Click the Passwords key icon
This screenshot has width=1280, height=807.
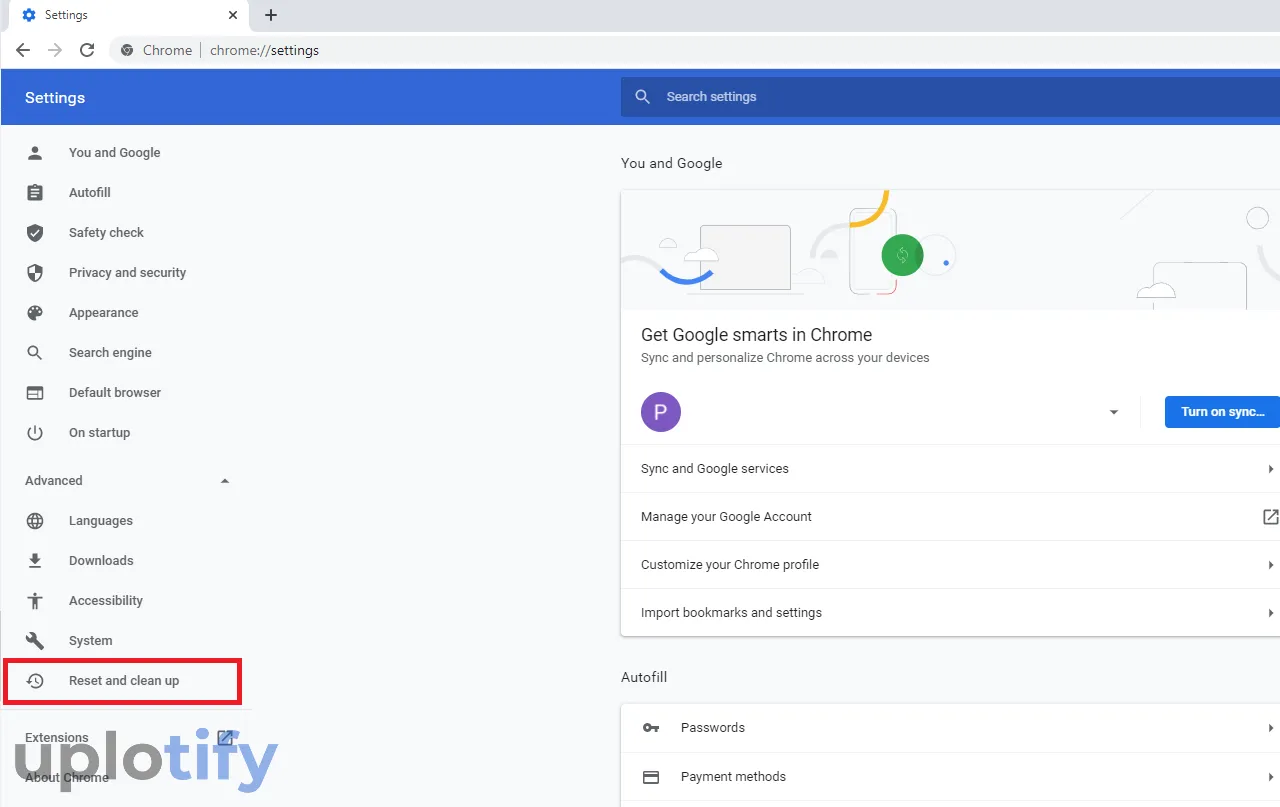pyautogui.click(x=651, y=728)
